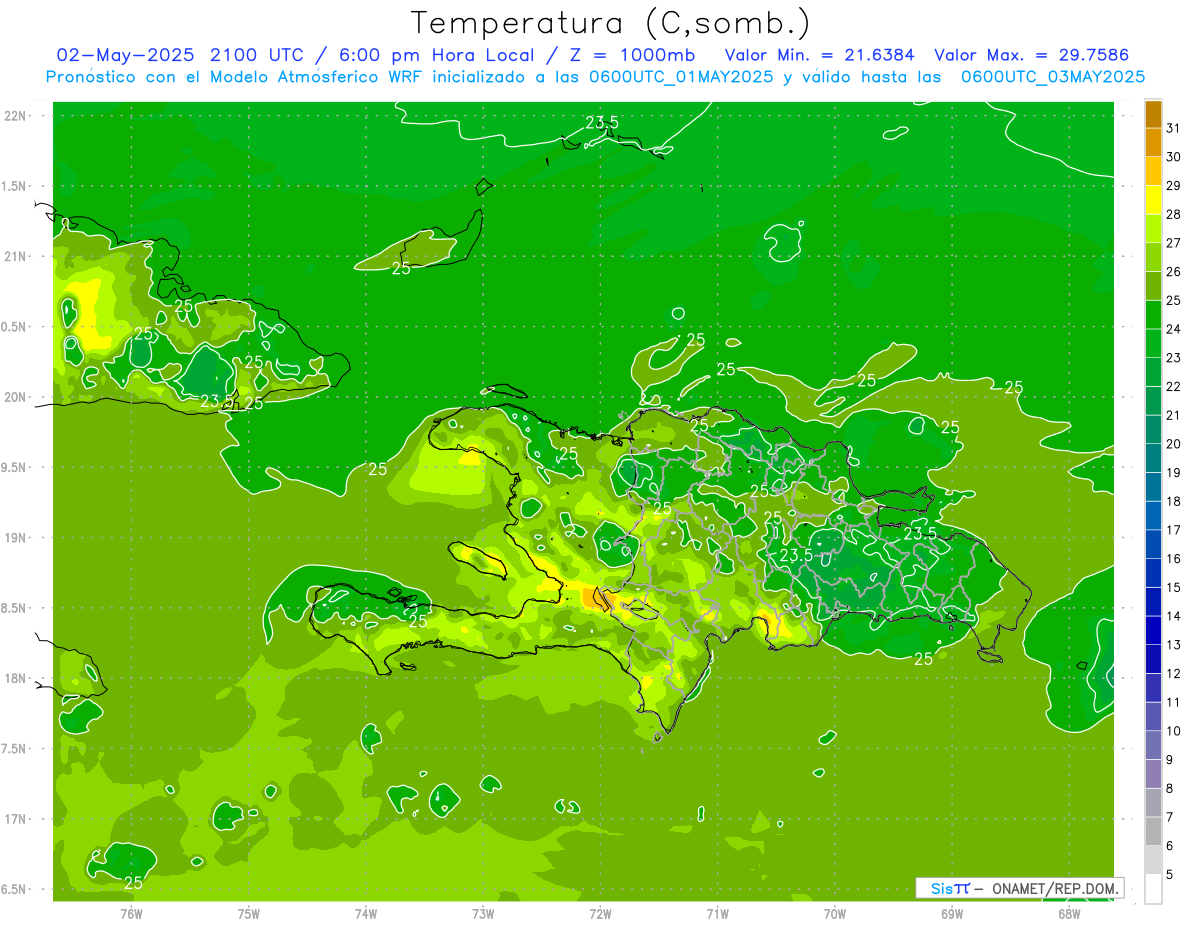Click the '0600UTC_03MAY2025' valid-until time

1053,77
